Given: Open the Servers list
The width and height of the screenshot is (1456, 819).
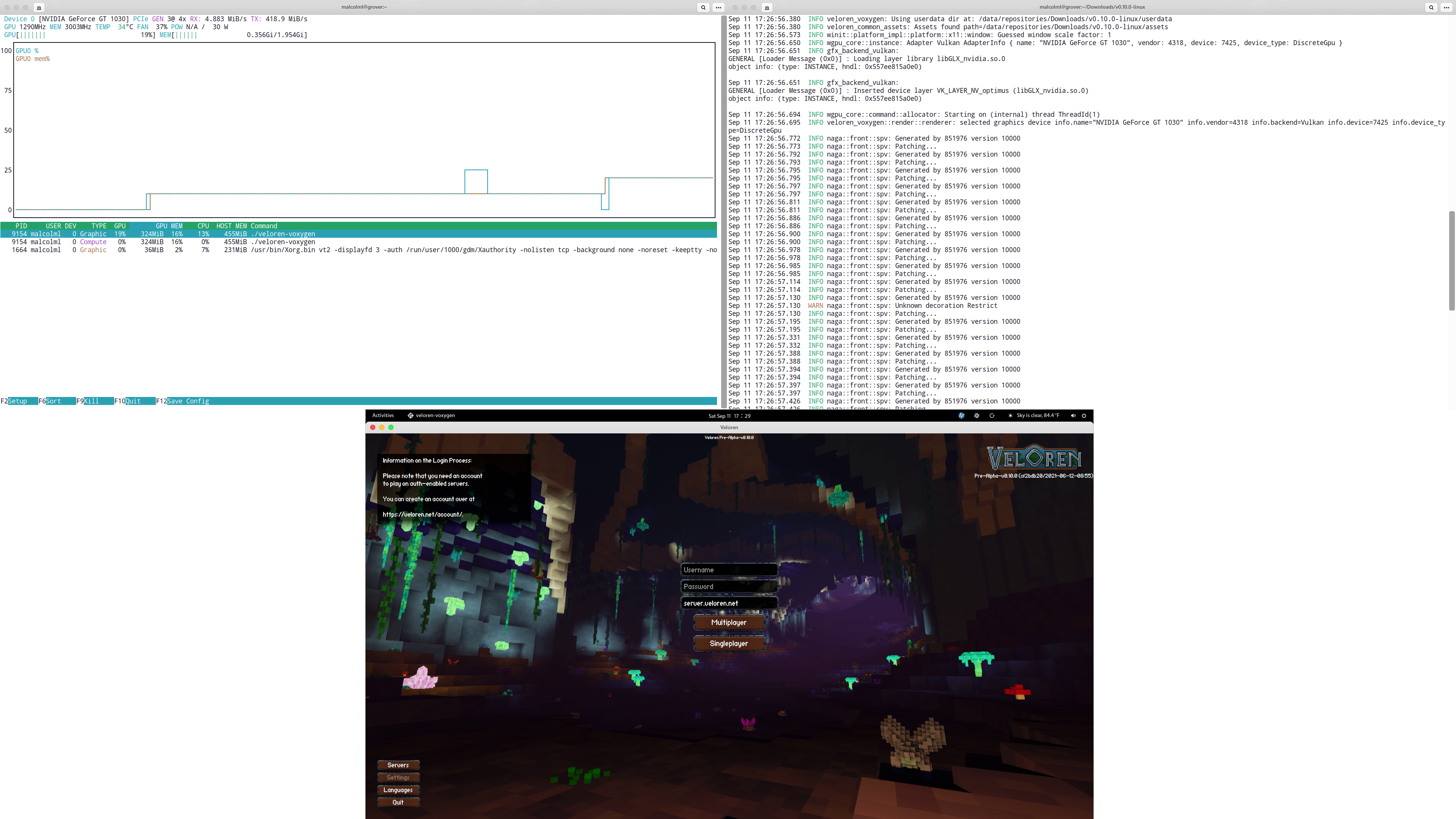Looking at the screenshot, I should click(x=398, y=765).
